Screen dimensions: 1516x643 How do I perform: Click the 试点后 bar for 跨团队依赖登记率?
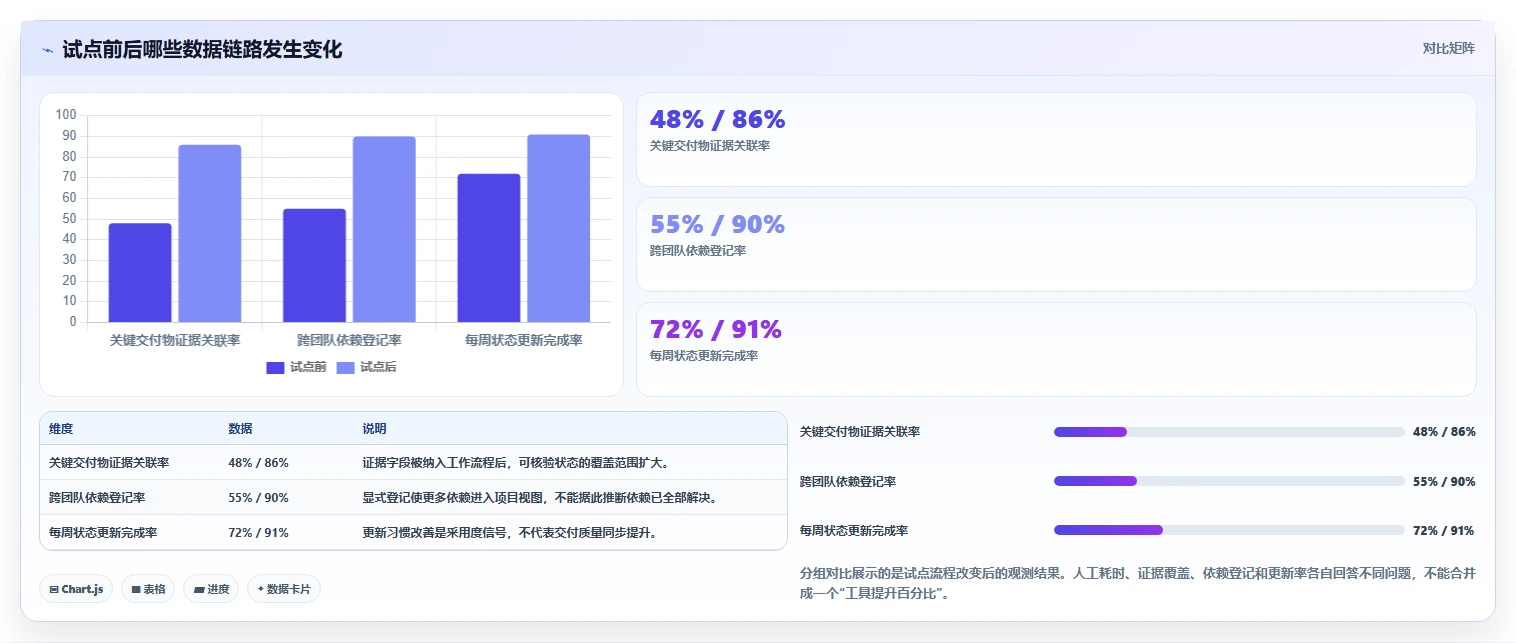(384, 229)
